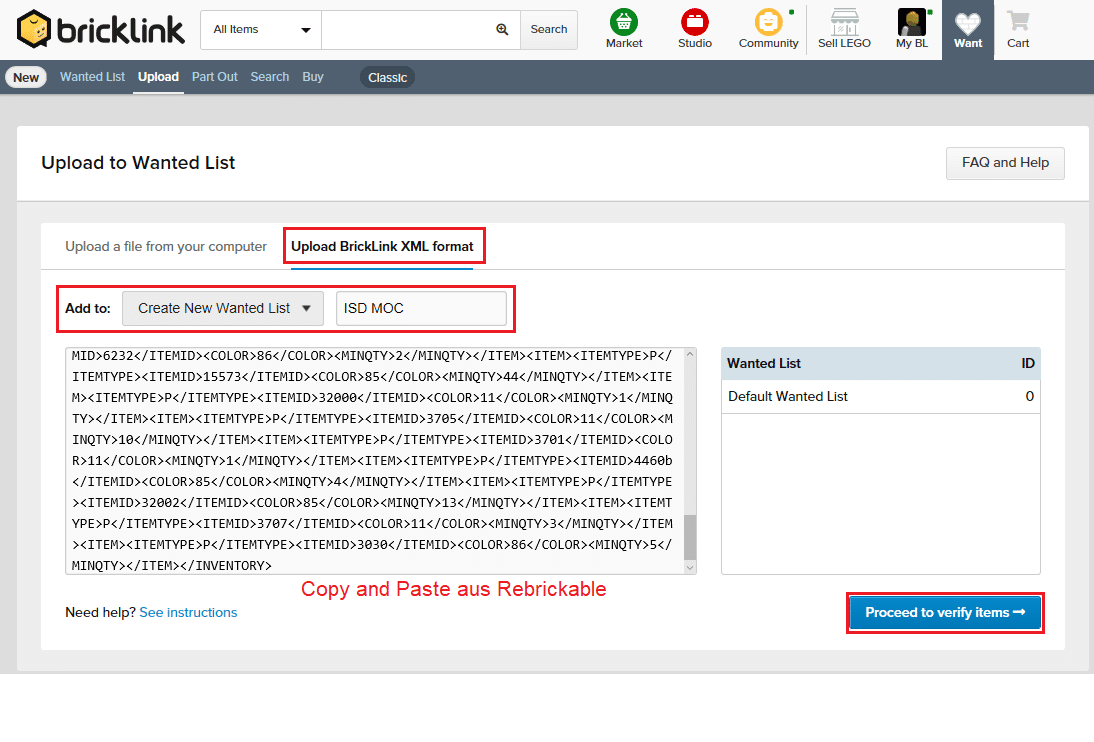This screenshot has width=1094, height=742.
Task: Open the See instructions link
Action: (x=188, y=612)
